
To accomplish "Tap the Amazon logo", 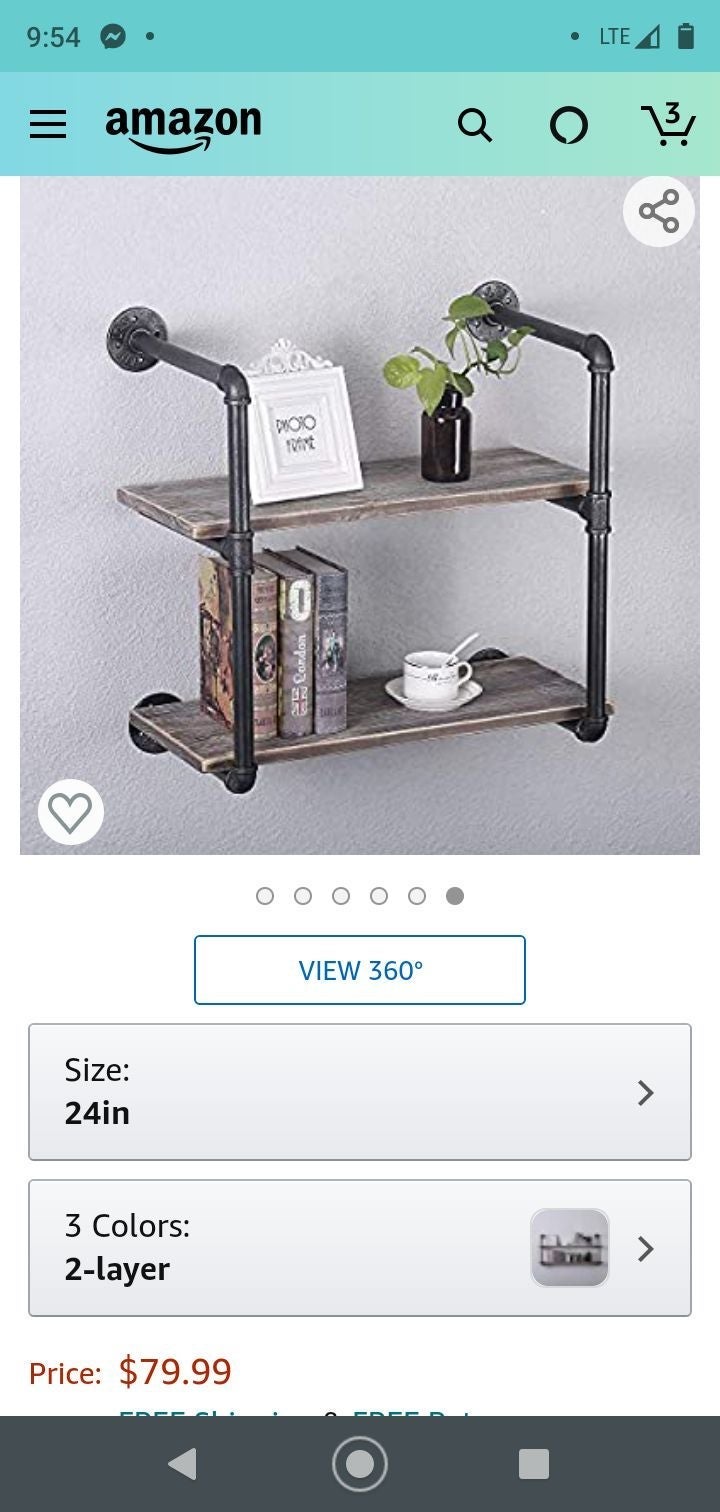I will [183, 128].
